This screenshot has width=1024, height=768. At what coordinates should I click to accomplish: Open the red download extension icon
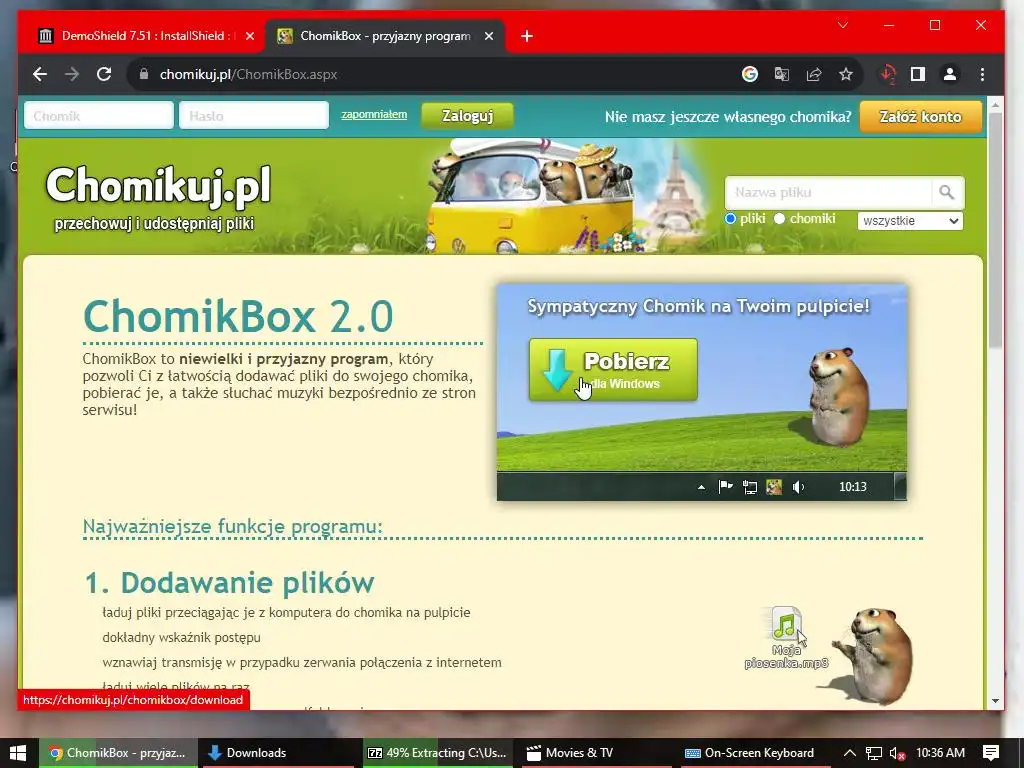click(888, 74)
